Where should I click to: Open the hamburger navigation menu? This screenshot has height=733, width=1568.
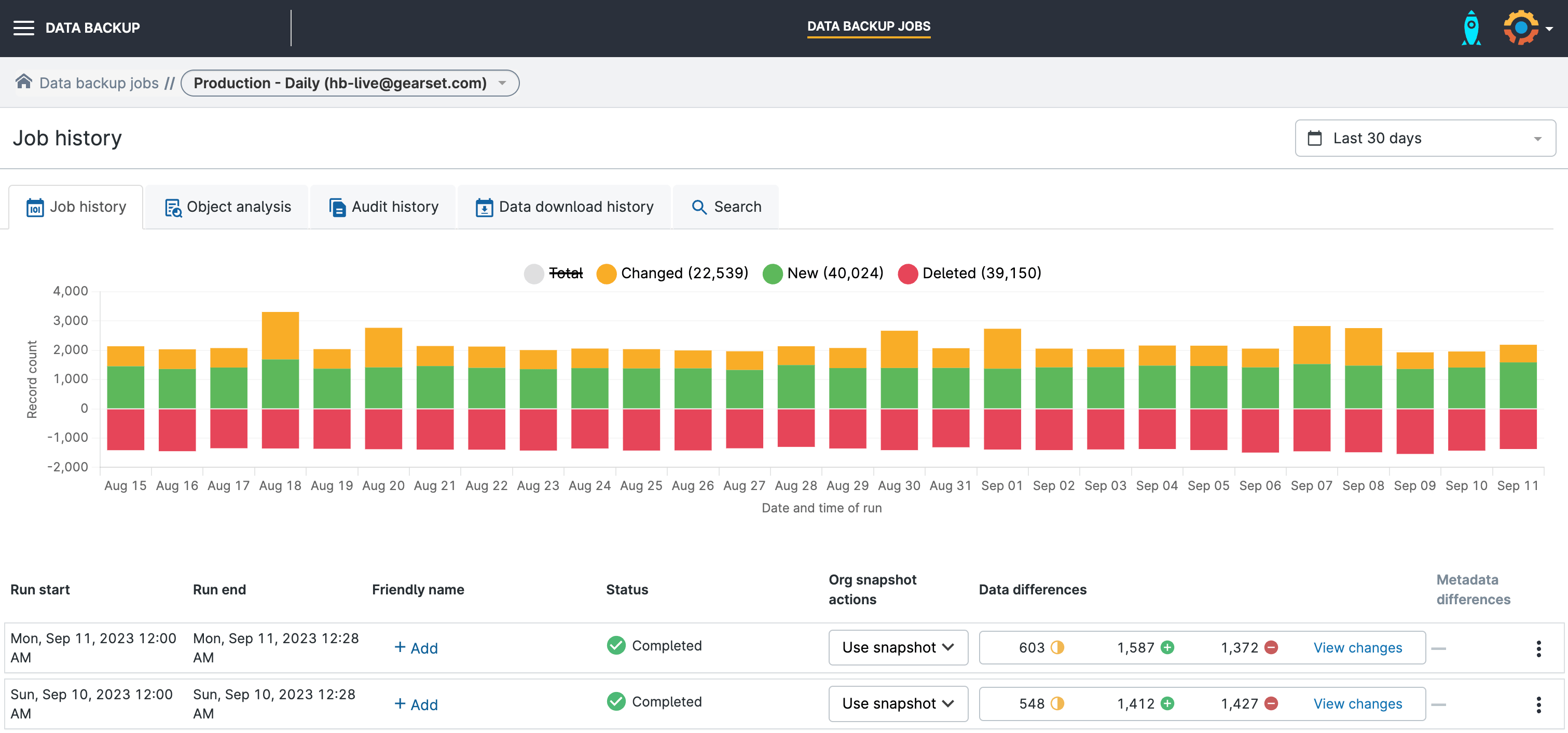point(24,28)
